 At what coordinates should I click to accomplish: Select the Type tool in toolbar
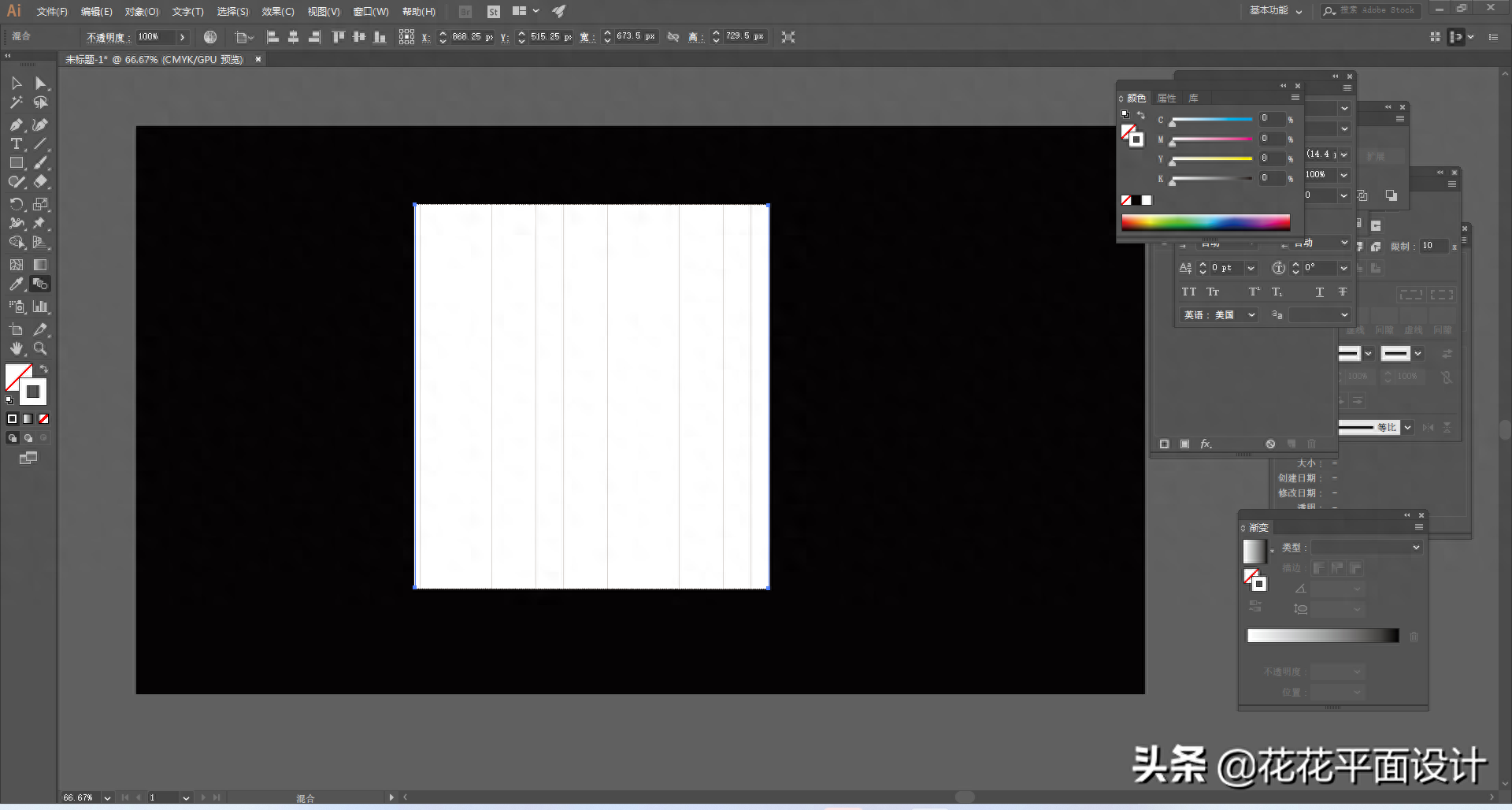pos(16,144)
